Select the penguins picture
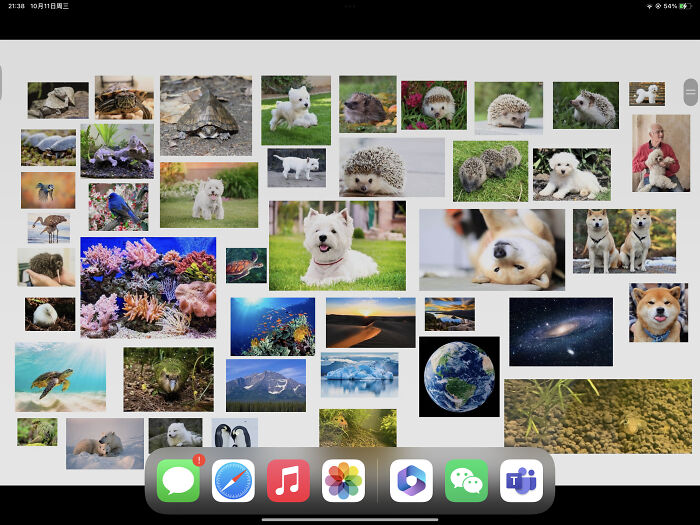The width and height of the screenshot is (700, 525). click(235, 433)
